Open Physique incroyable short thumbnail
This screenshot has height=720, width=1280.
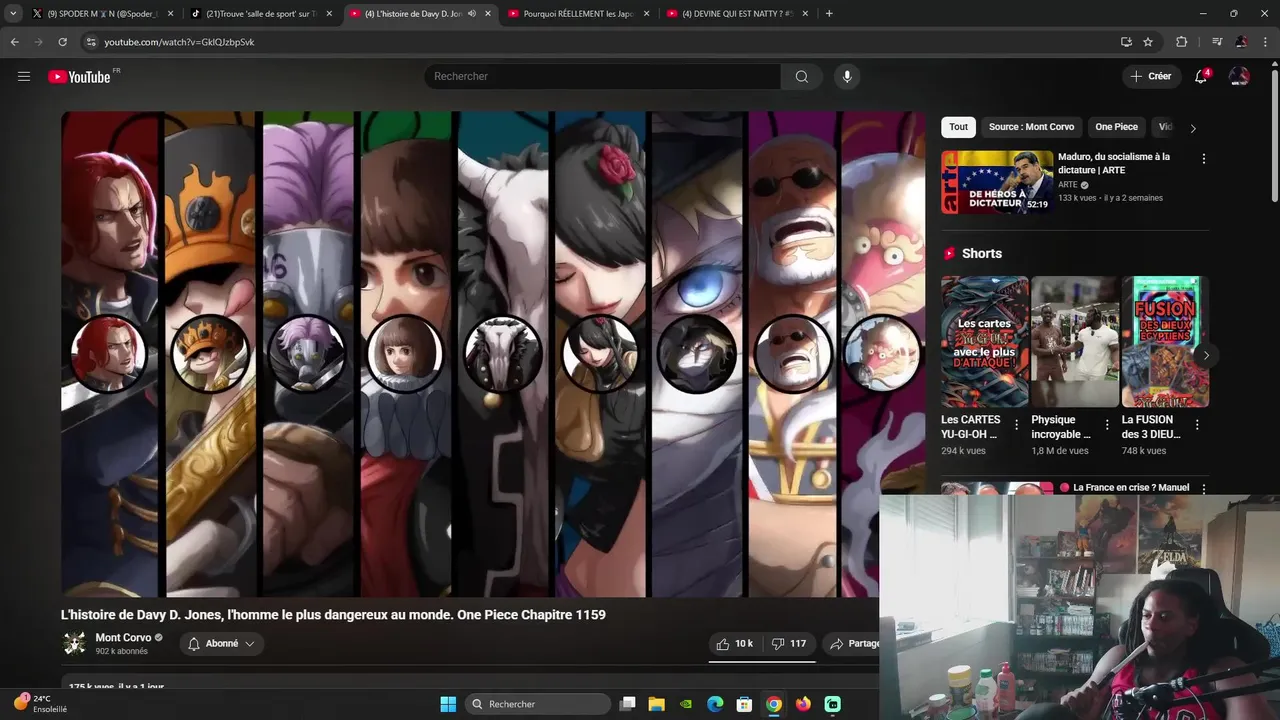[1075, 341]
